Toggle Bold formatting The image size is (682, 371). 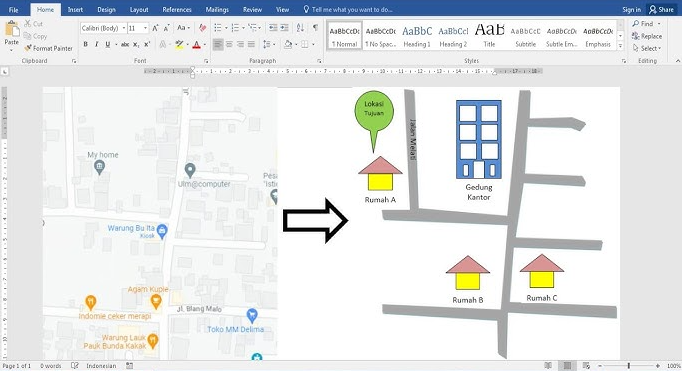click(86, 44)
